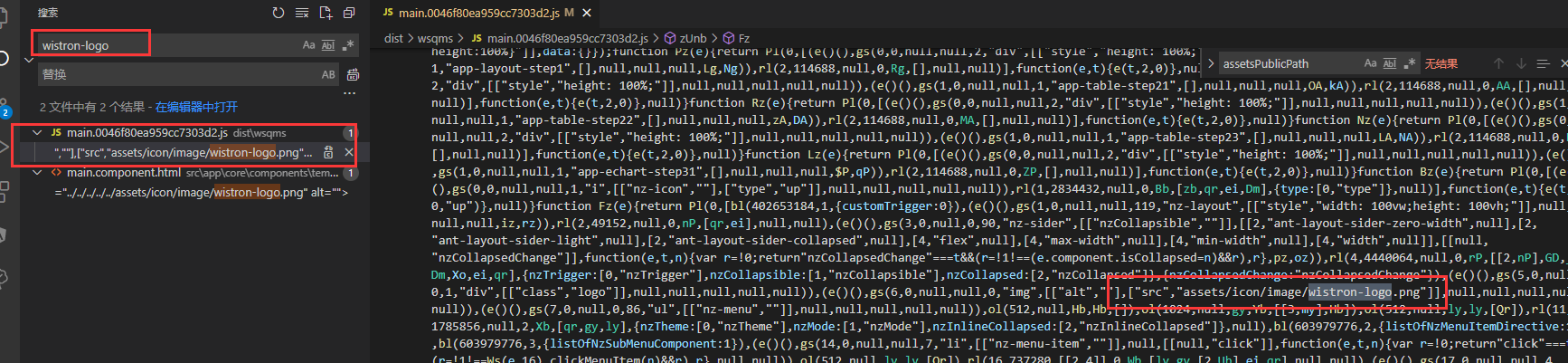Toggle regex mode in sidebar search
Viewport: 1568px width, 363px height.
tap(347, 44)
